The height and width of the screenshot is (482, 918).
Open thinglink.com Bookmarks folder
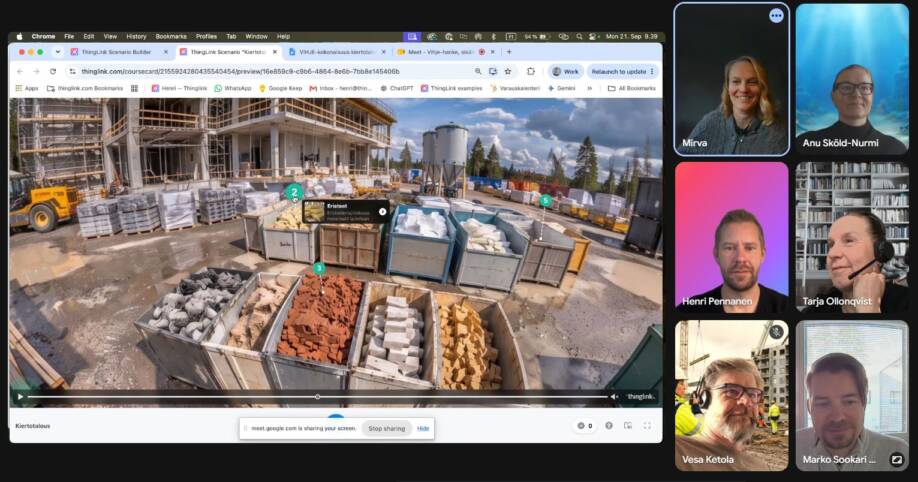[85, 88]
